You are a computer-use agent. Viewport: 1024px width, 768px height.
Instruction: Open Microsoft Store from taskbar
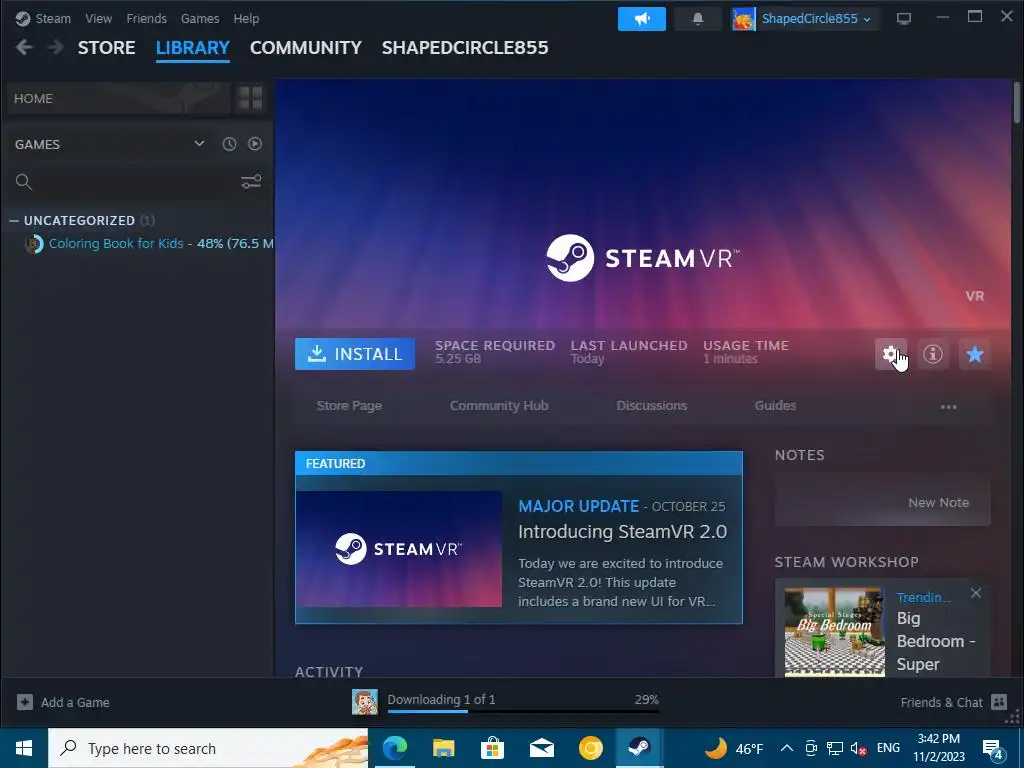tap(492, 748)
